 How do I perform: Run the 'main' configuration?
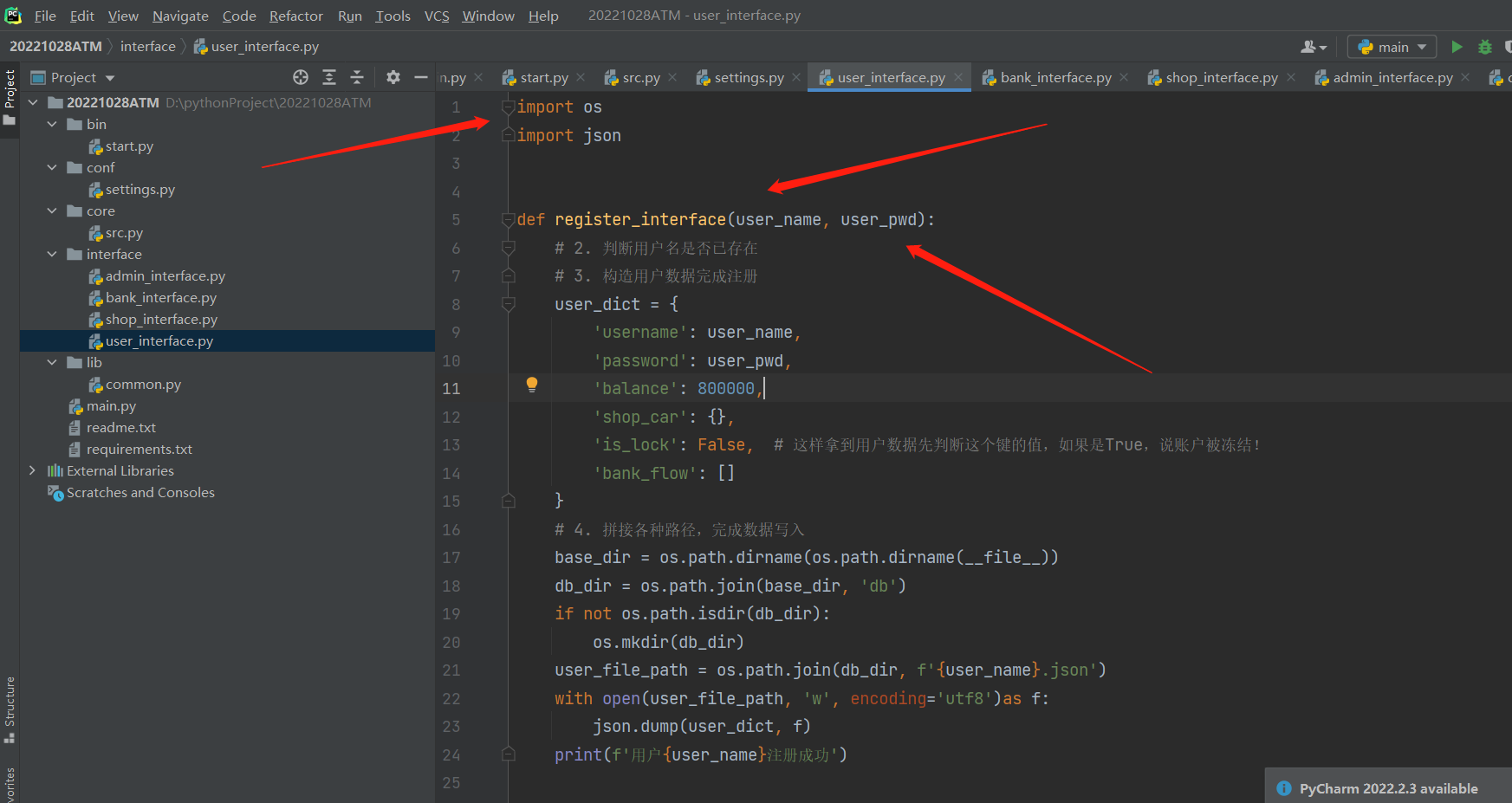(1457, 47)
